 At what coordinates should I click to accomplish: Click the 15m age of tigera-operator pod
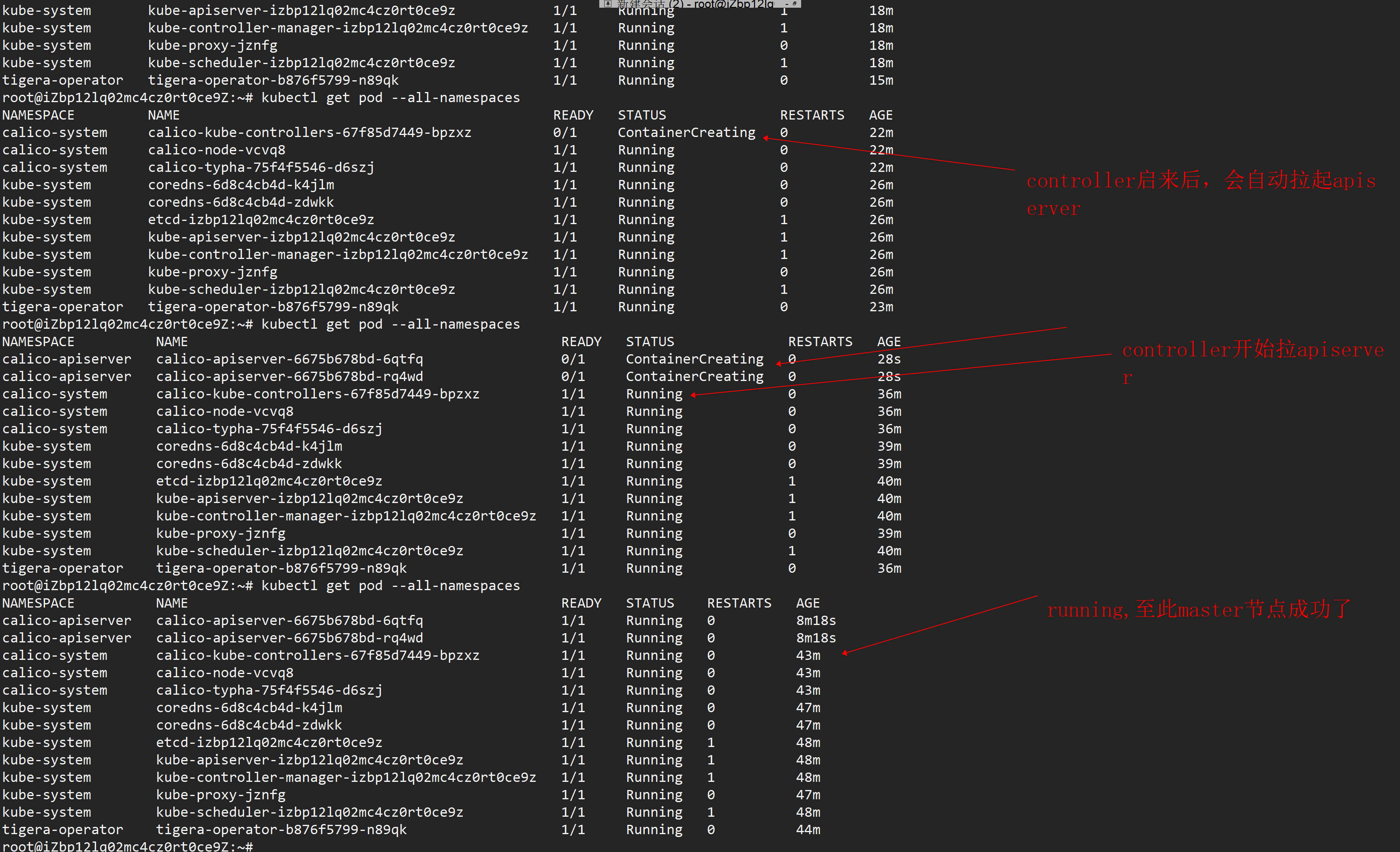pos(881,80)
